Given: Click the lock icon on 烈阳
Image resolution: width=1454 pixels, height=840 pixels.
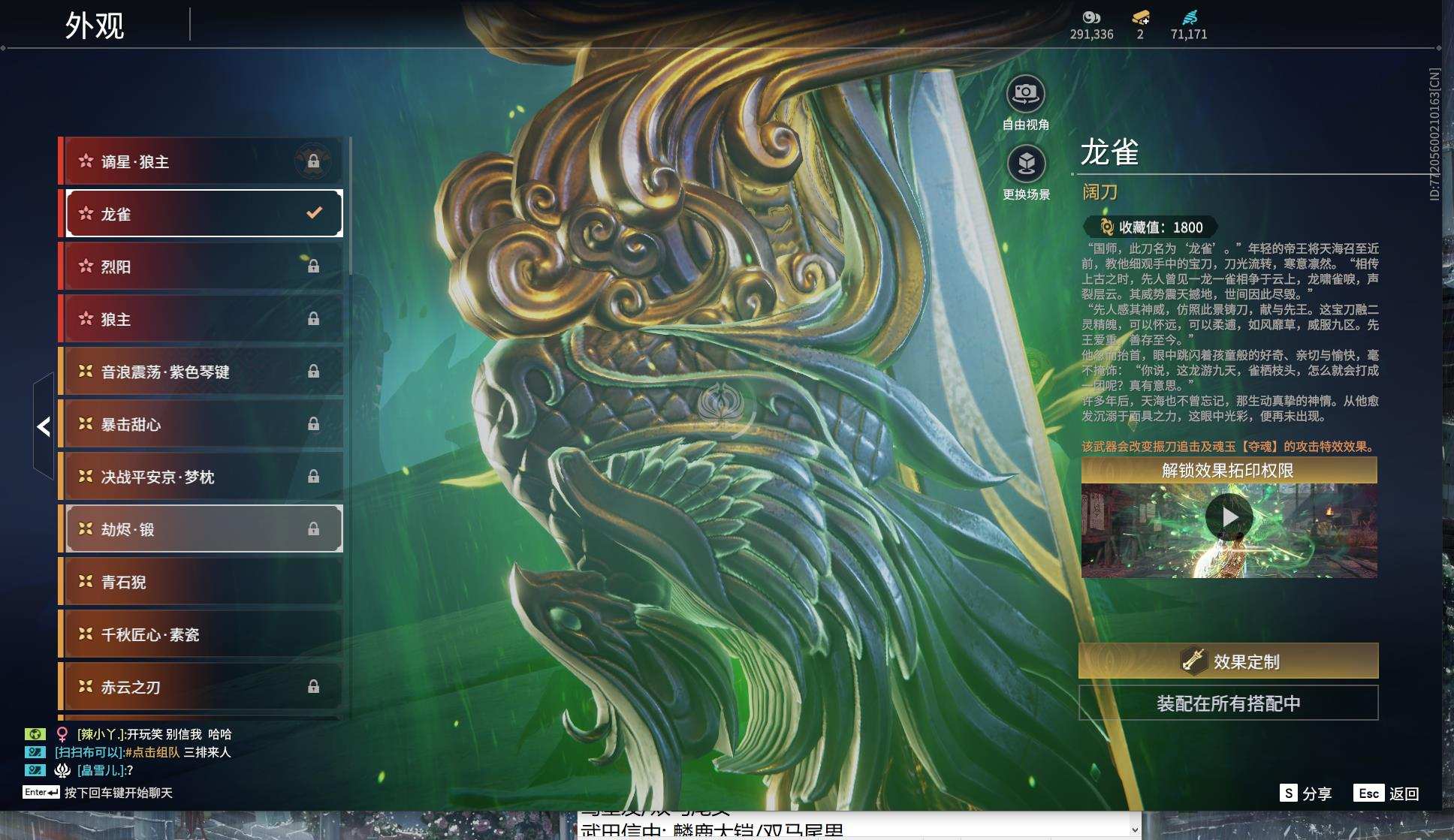Looking at the screenshot, I should click(x=313, y=266).
